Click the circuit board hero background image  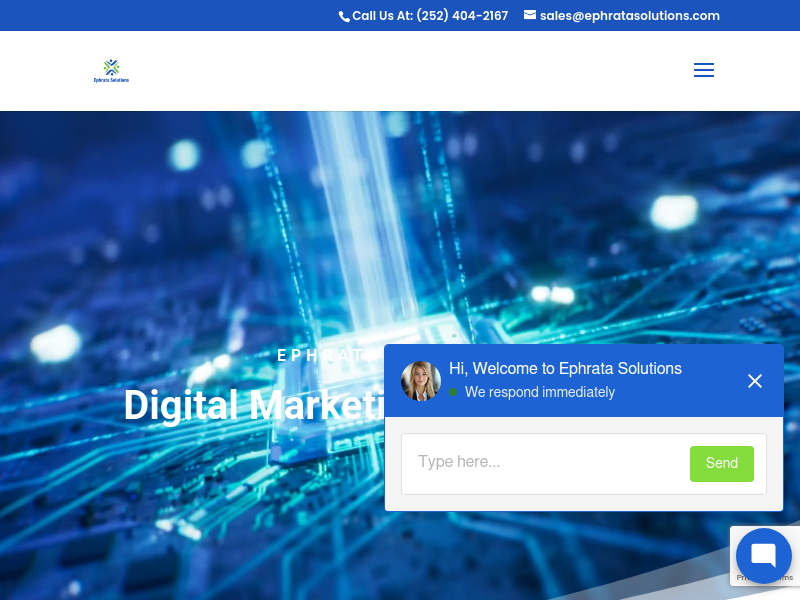pyautogui.click(x=200, y=250)
